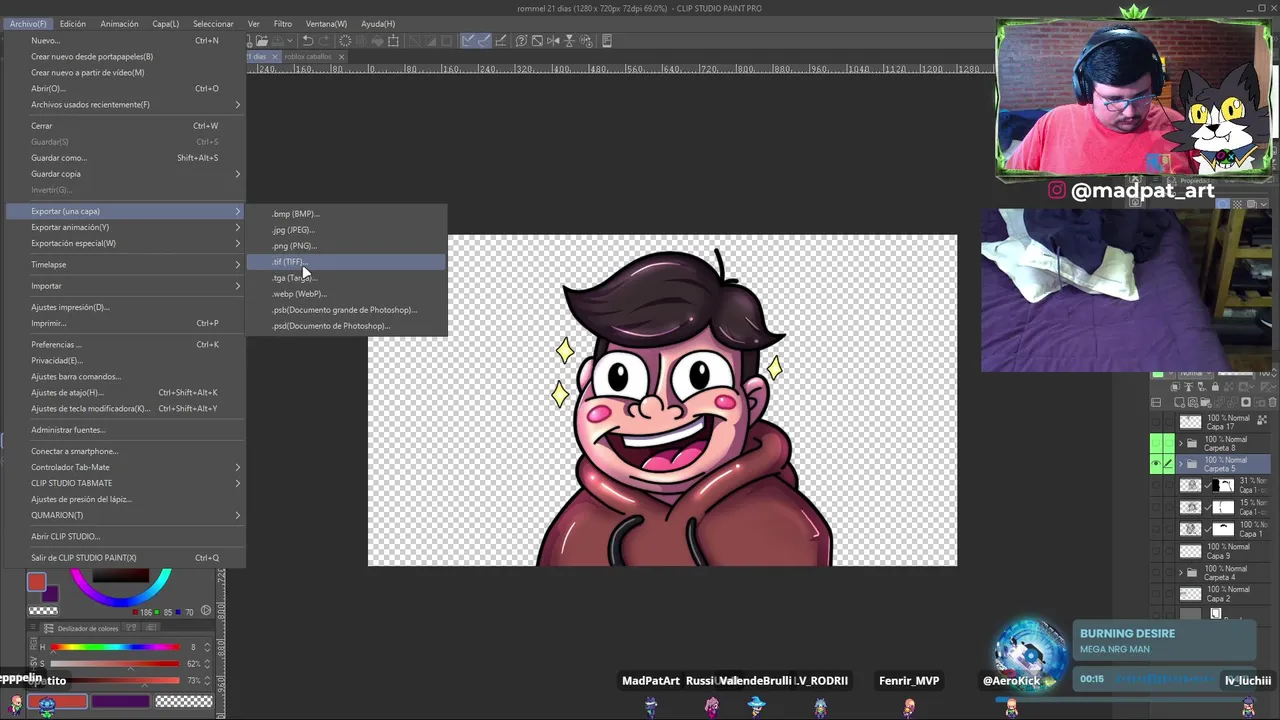Click the circled play icon beside RGB values

pos(206,610)
